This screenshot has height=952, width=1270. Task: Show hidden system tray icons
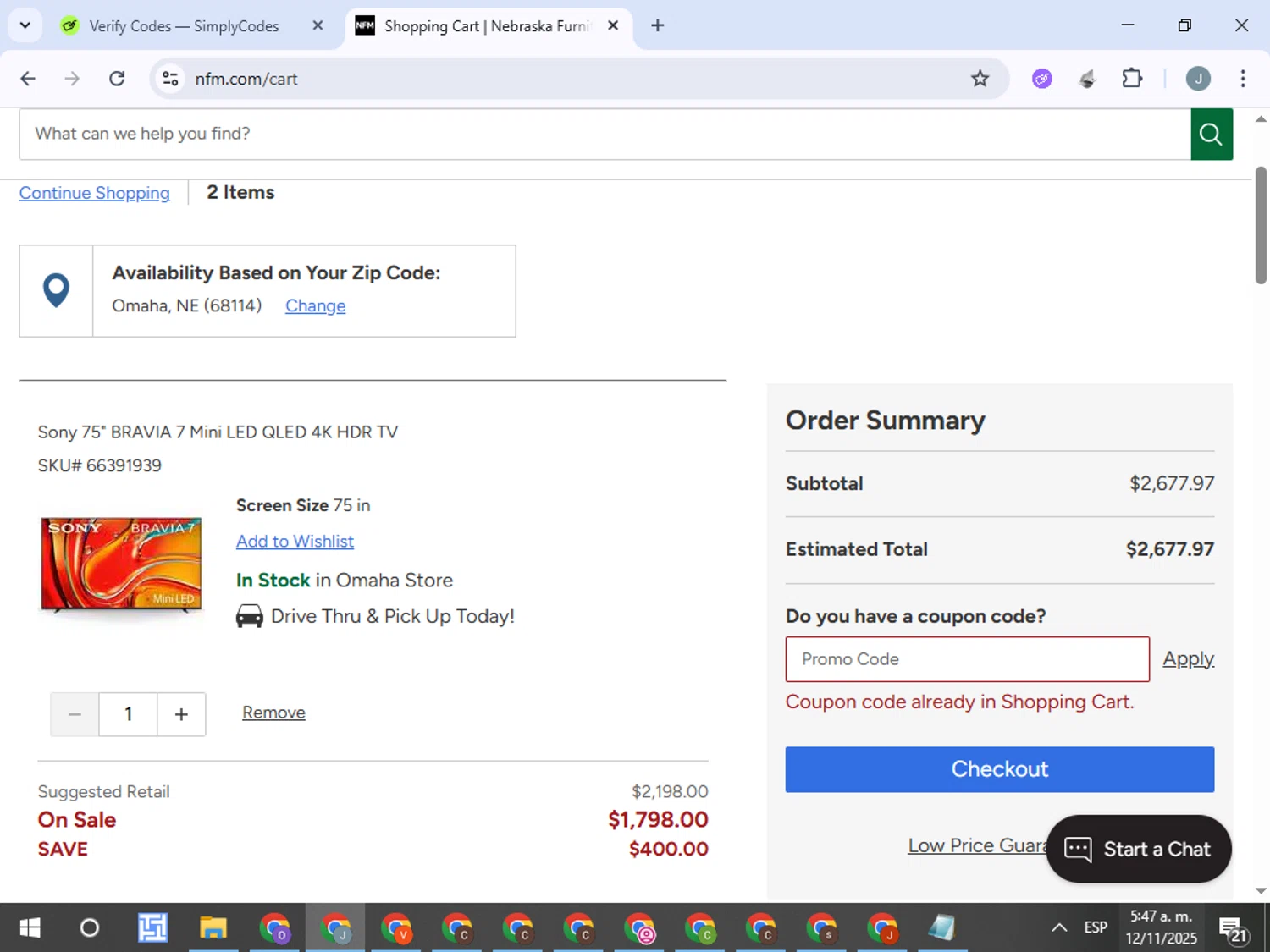point(1059,928)
